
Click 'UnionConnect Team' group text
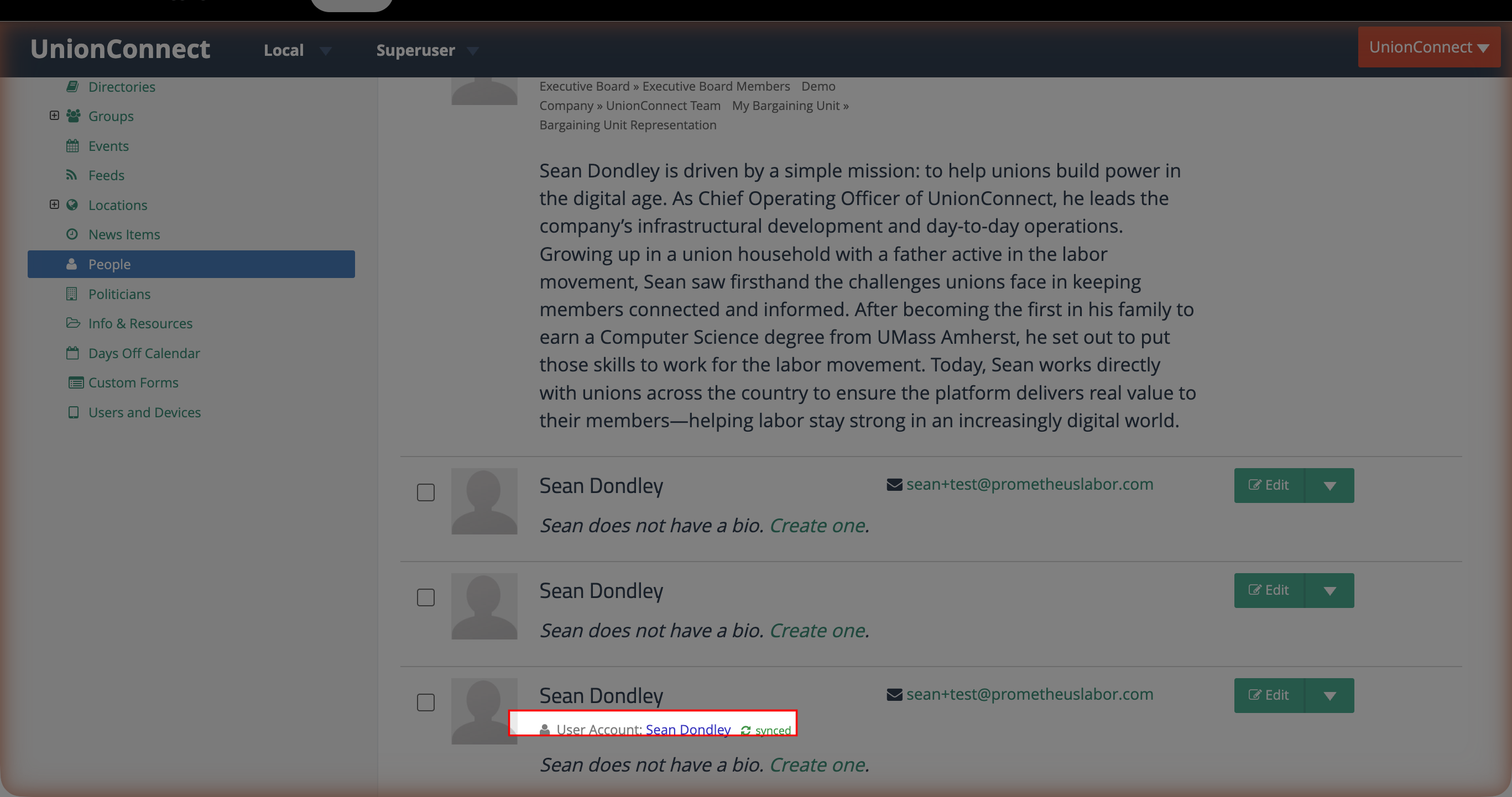[x=663, y=106]
